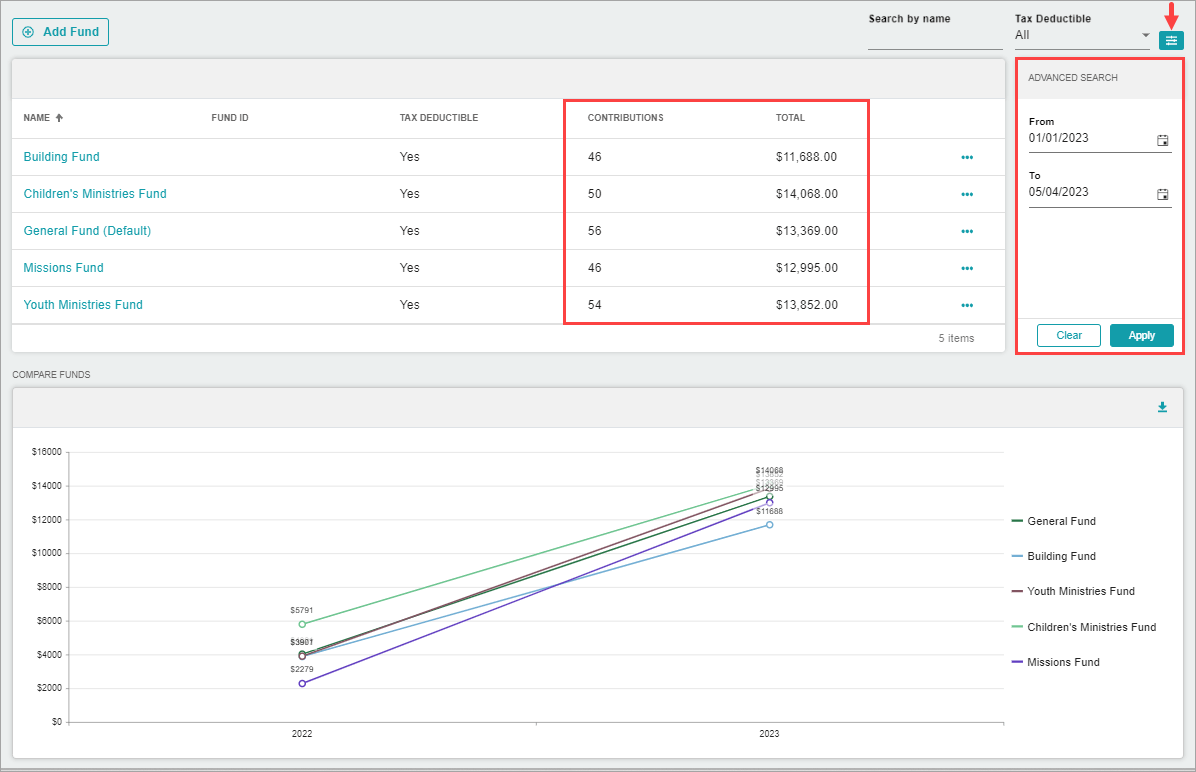This screenshot has height=772, width=1196.
Task: Open the Building Fund link
Action: (x=62, y=157)
